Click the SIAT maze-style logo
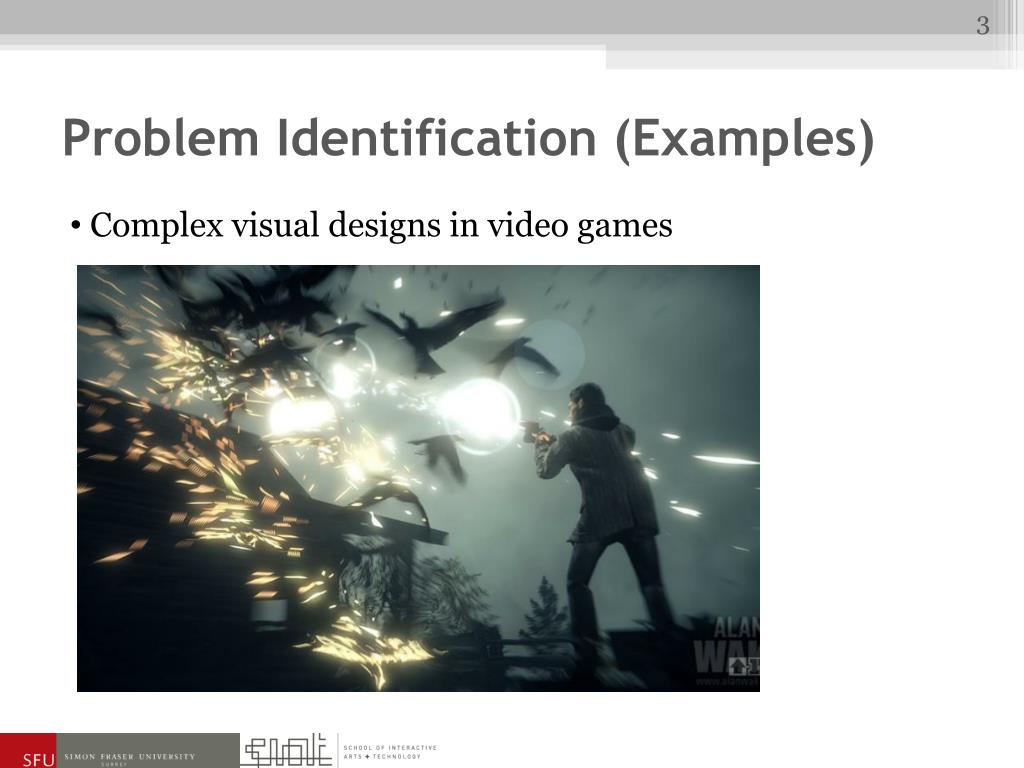Screen dimensions: 1024x768 click(x=286, y=750)
